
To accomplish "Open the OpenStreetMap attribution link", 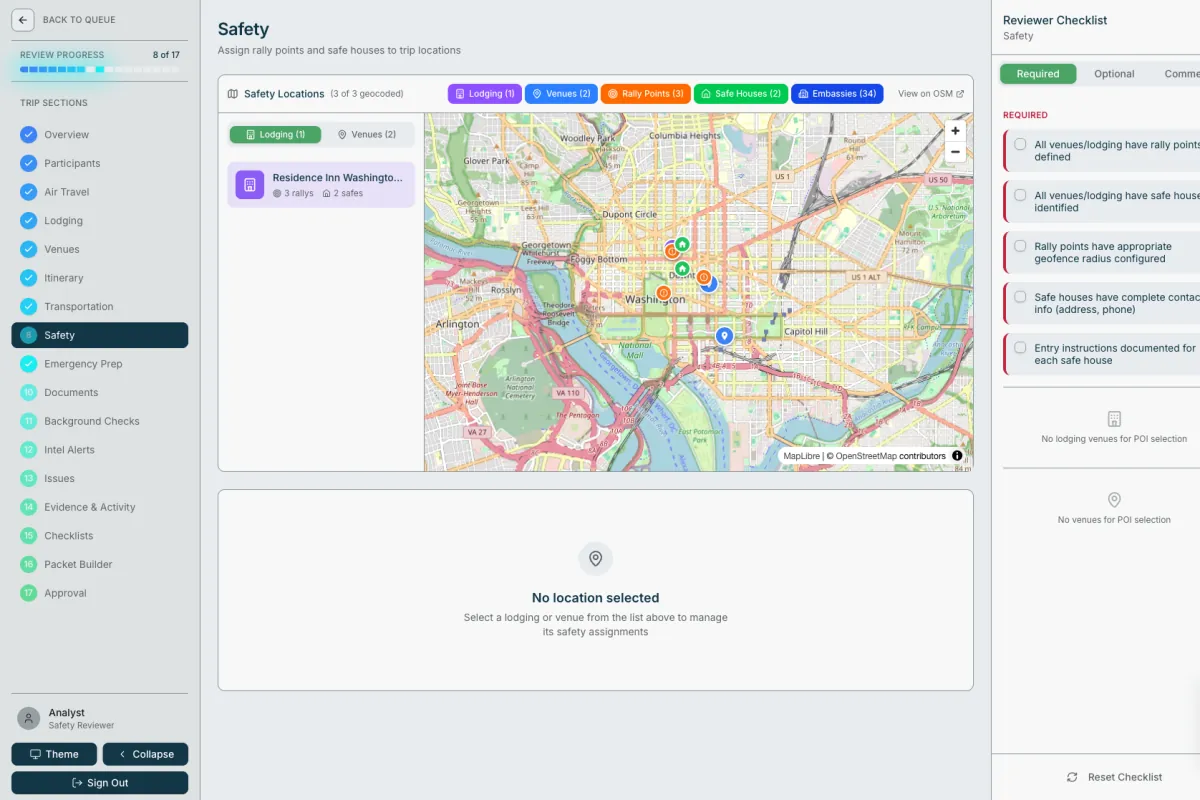I will pyautogui.click(x=866, y=456).
